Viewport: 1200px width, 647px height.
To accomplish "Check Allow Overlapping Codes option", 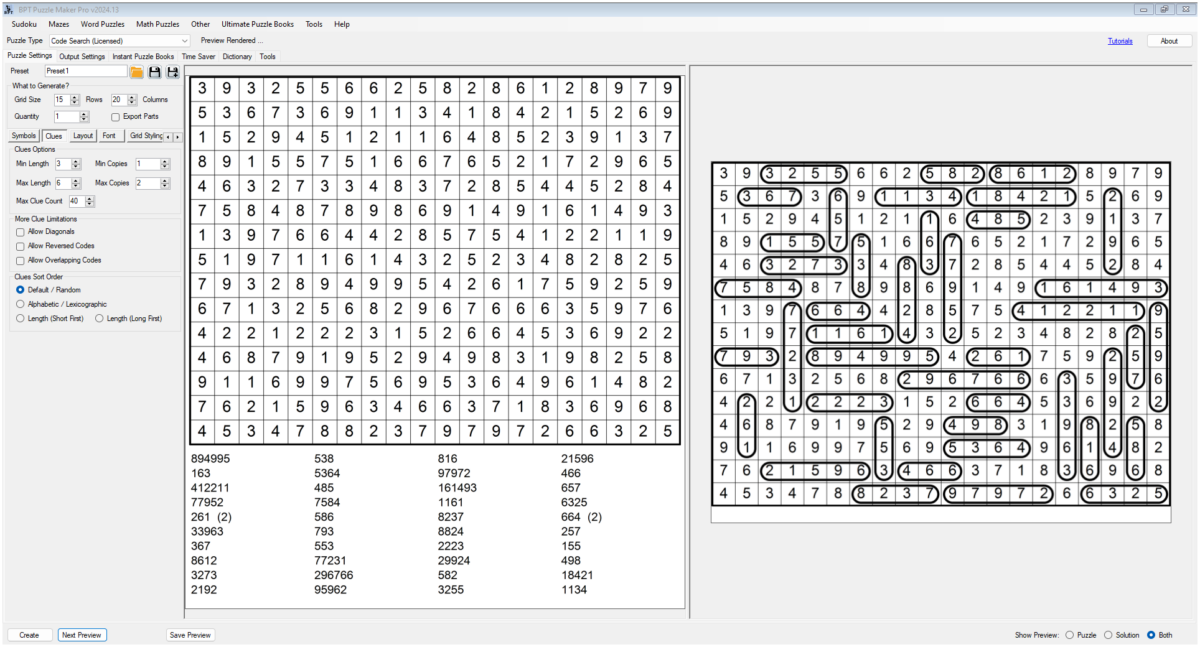I will (x=20, y=259).
